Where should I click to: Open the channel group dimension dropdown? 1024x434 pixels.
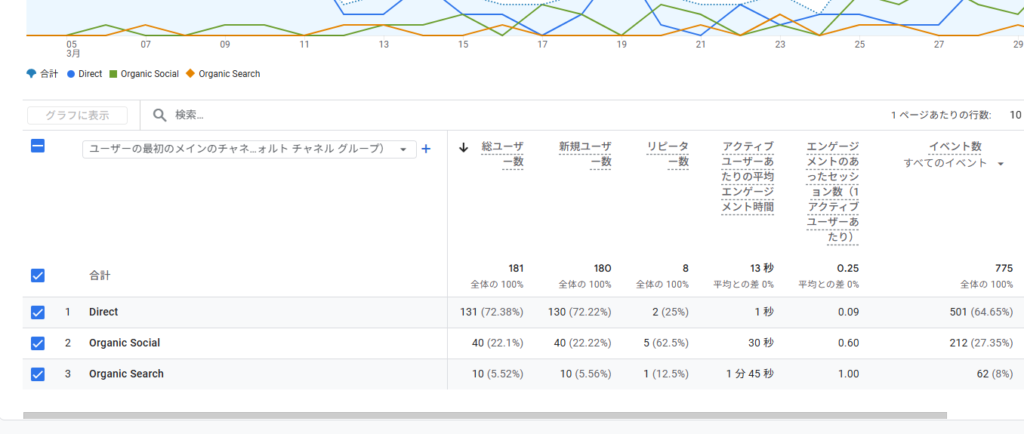pyautogui.click(x=248, y=149)
